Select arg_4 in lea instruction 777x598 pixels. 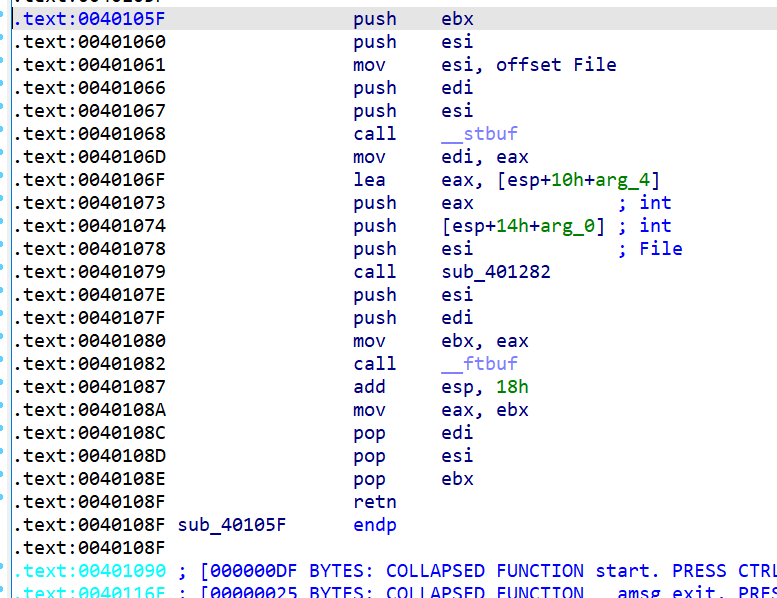pyautogui.click(x=622, y=180)
